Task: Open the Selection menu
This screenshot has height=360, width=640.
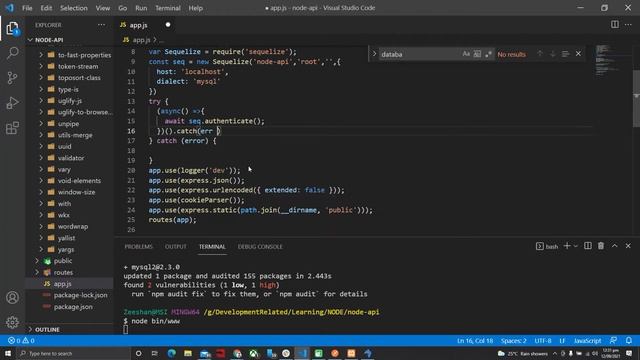Action: (x=73, y=8)
